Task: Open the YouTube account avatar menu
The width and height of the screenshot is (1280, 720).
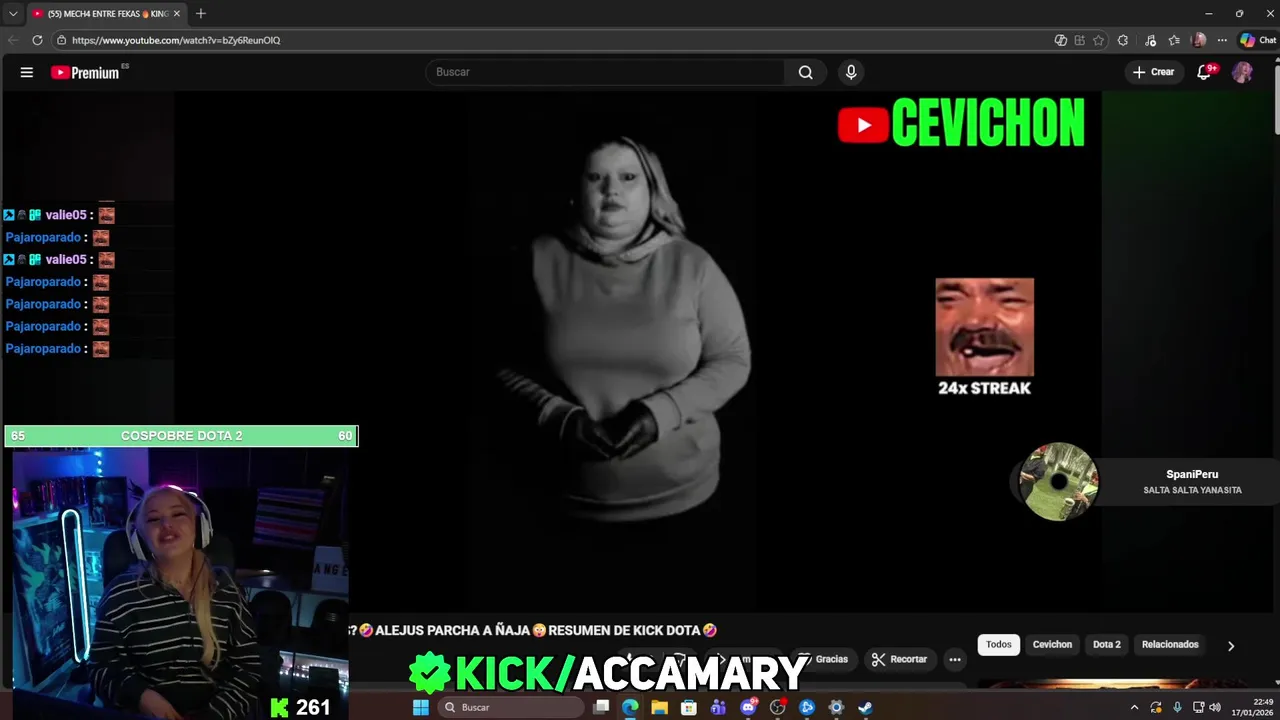Action: [x=1242, y=72]
